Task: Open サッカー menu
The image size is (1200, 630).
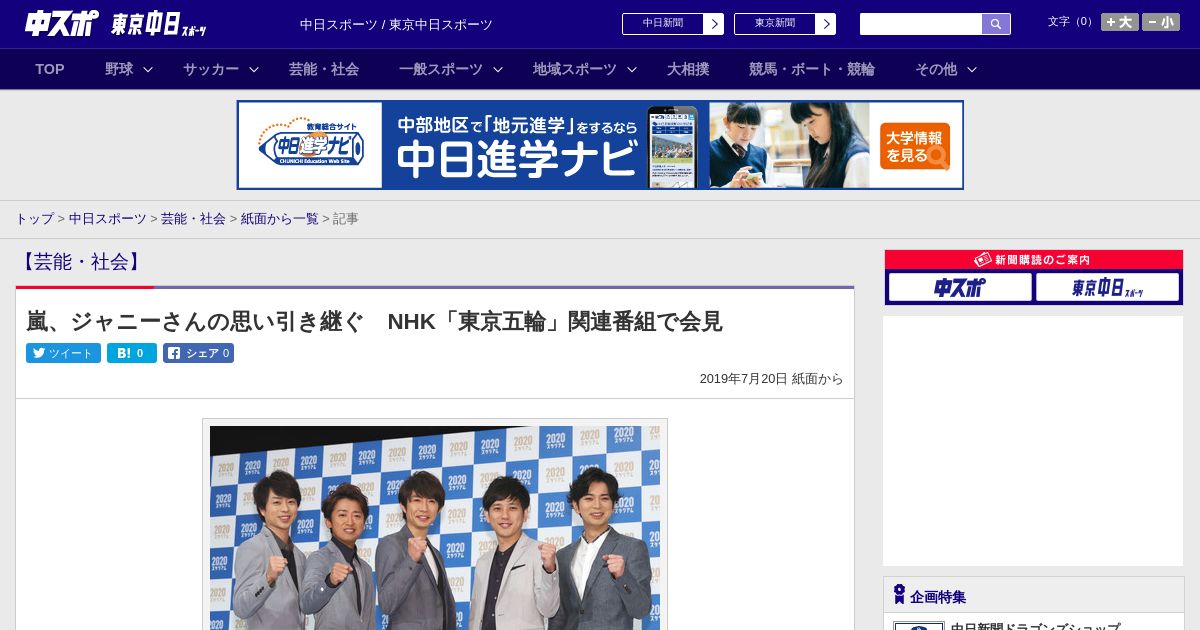Action: [x=211, y=69]
